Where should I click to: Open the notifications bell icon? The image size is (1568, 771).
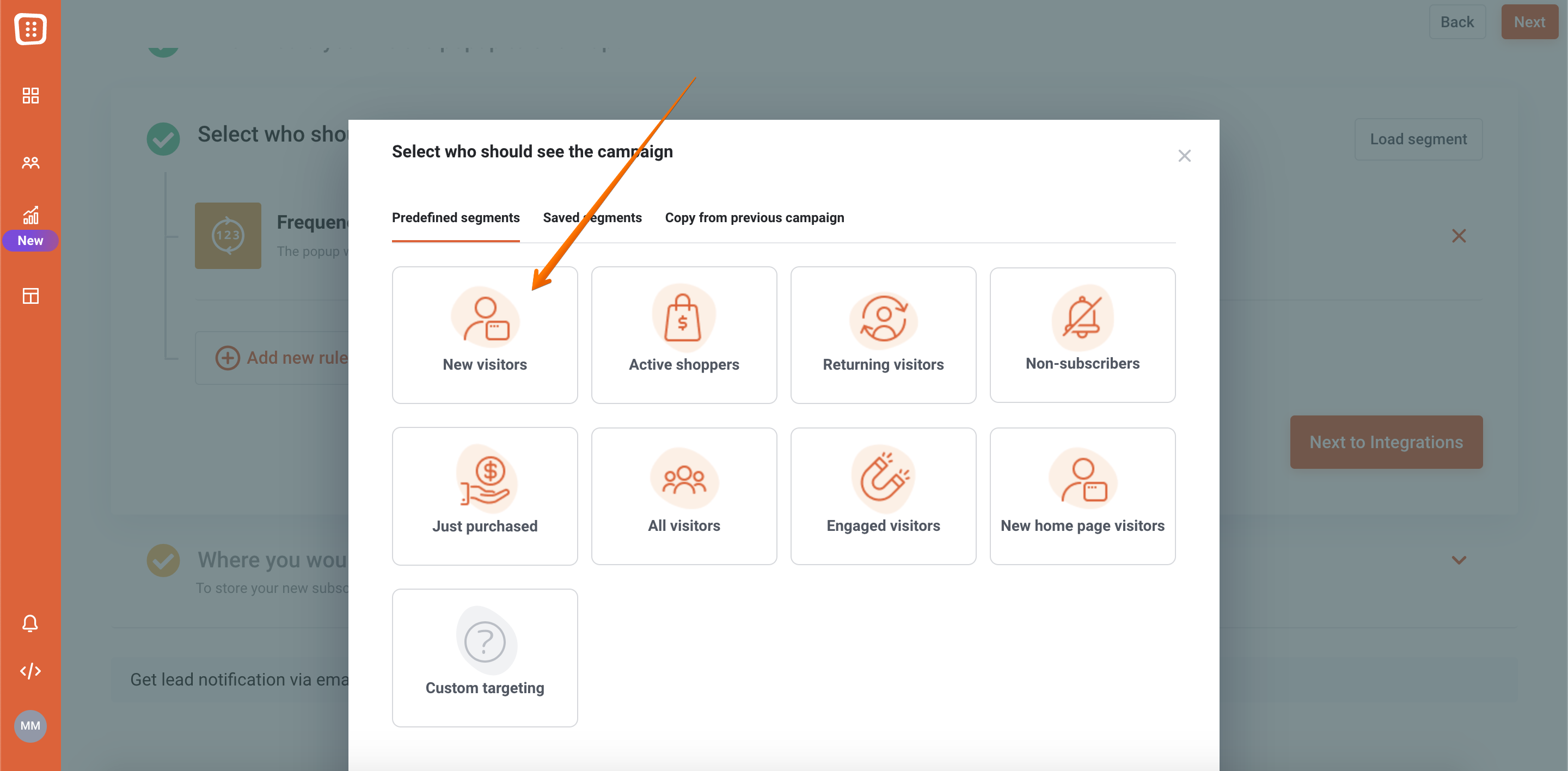tap(30, 623)
